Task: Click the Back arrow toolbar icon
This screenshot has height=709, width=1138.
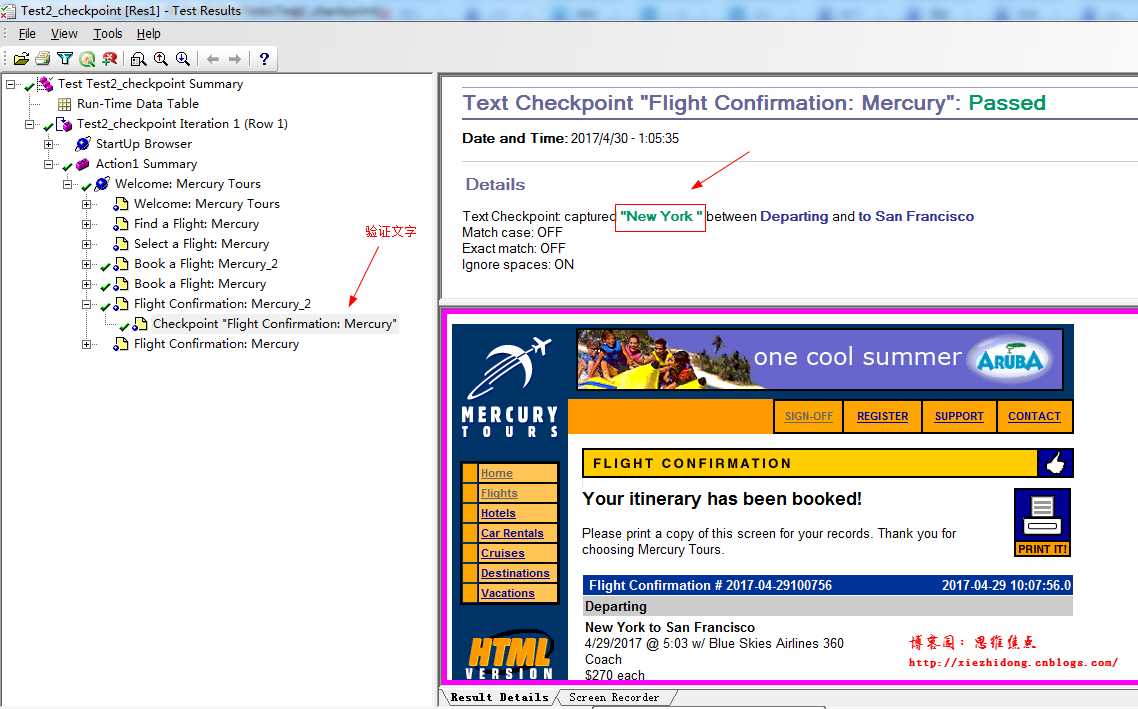Action: click(x=213, y=59)
